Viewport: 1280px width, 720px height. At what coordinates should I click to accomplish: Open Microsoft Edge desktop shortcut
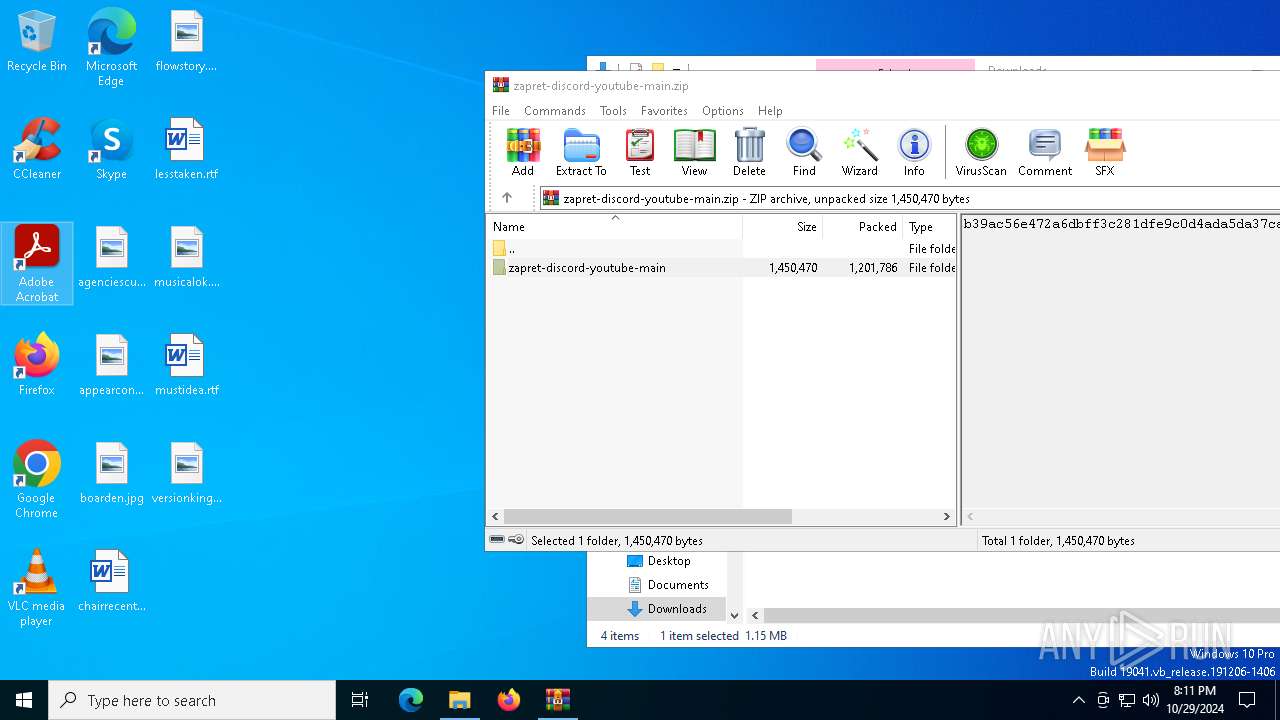click(111, 48)
